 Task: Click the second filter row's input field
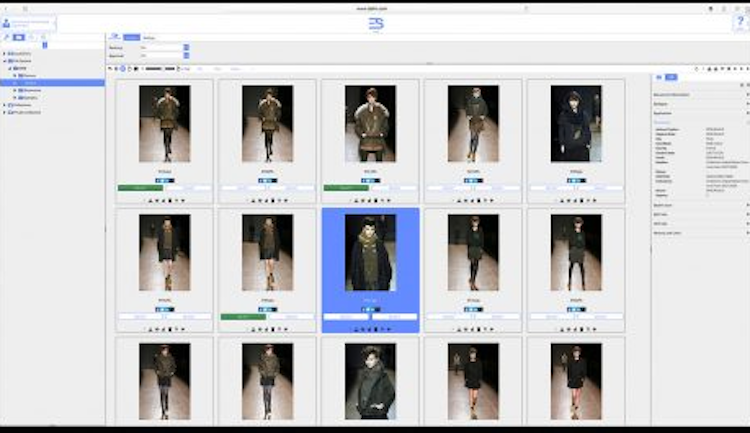tap(162, 56)
